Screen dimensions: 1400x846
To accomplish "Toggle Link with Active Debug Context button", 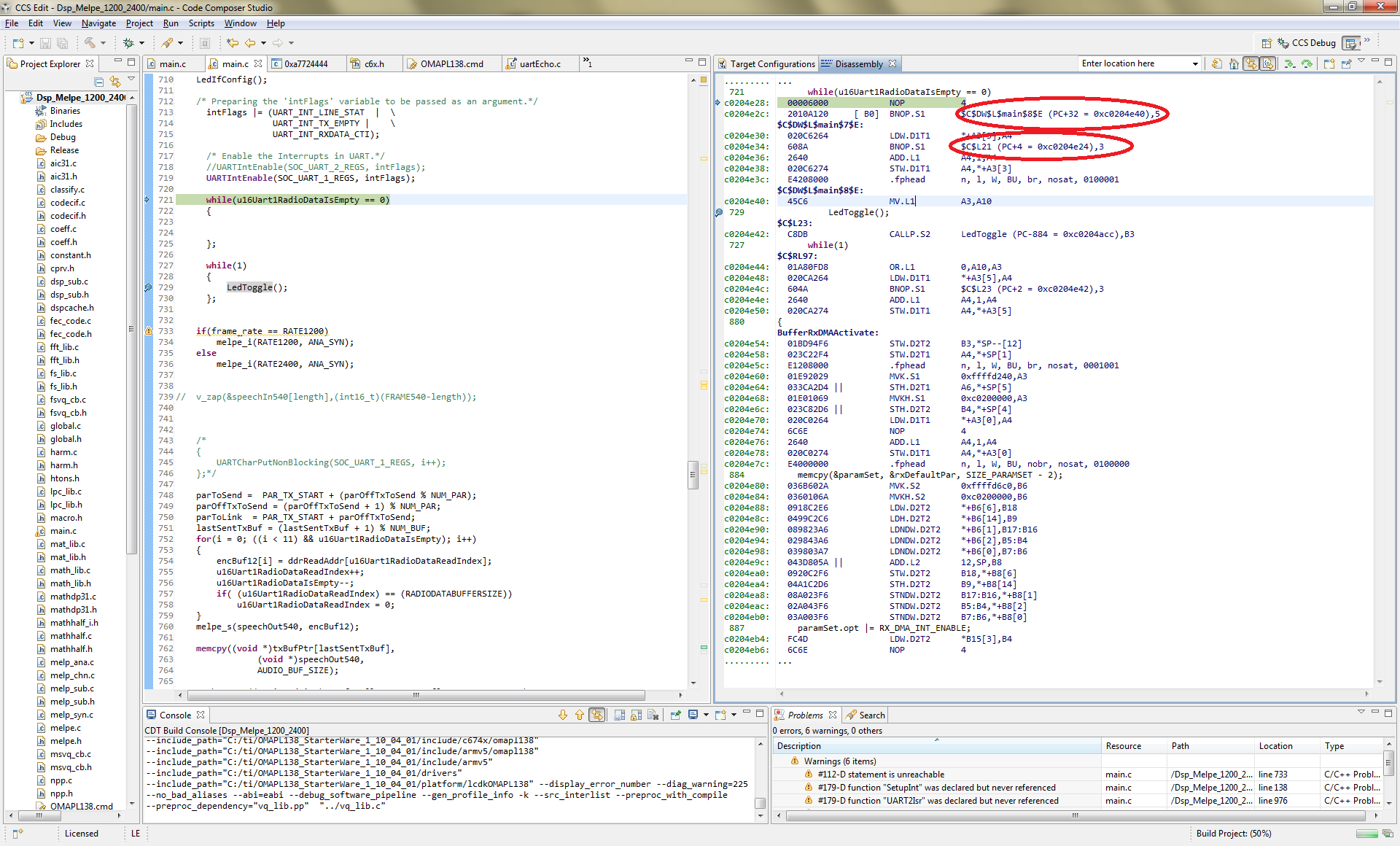I will pyautogui.click(x=1251, y=64).
